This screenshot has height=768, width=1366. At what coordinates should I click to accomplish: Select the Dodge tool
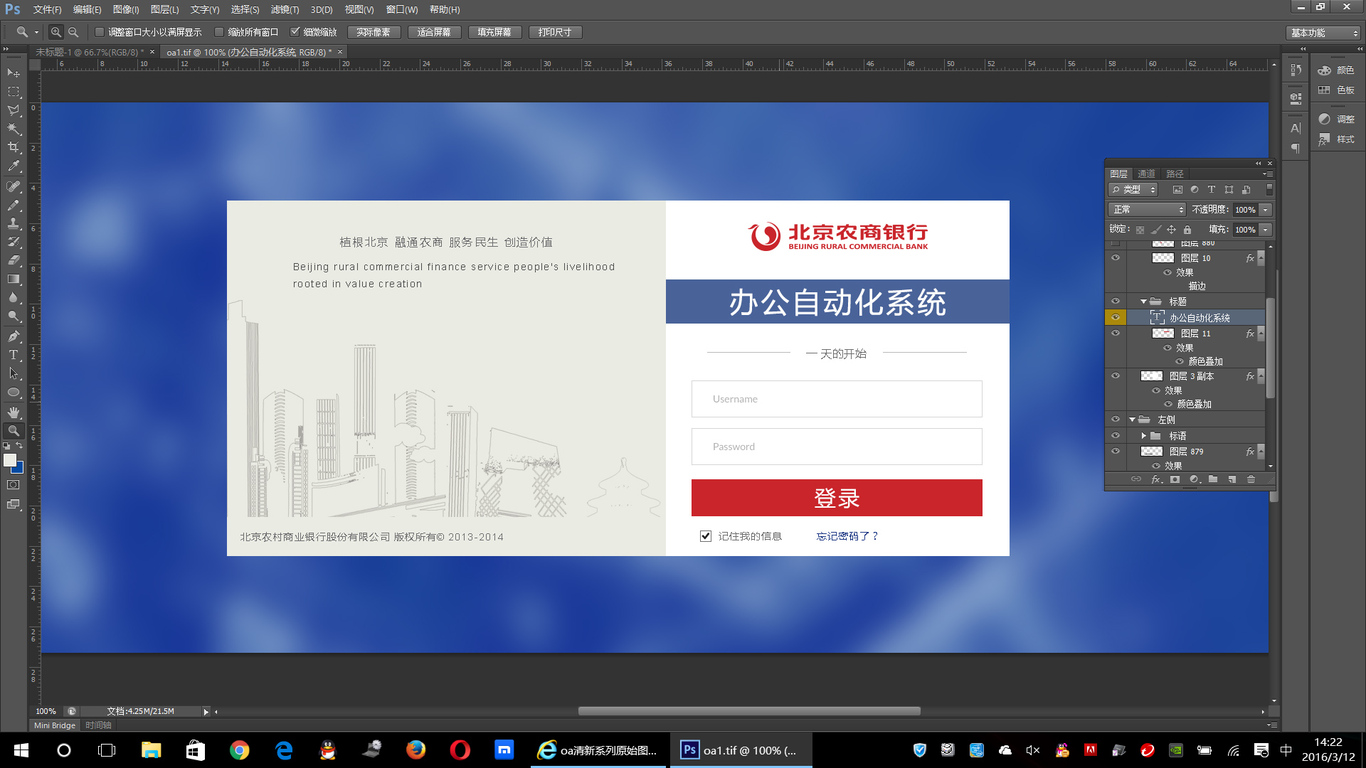[13, 317]
